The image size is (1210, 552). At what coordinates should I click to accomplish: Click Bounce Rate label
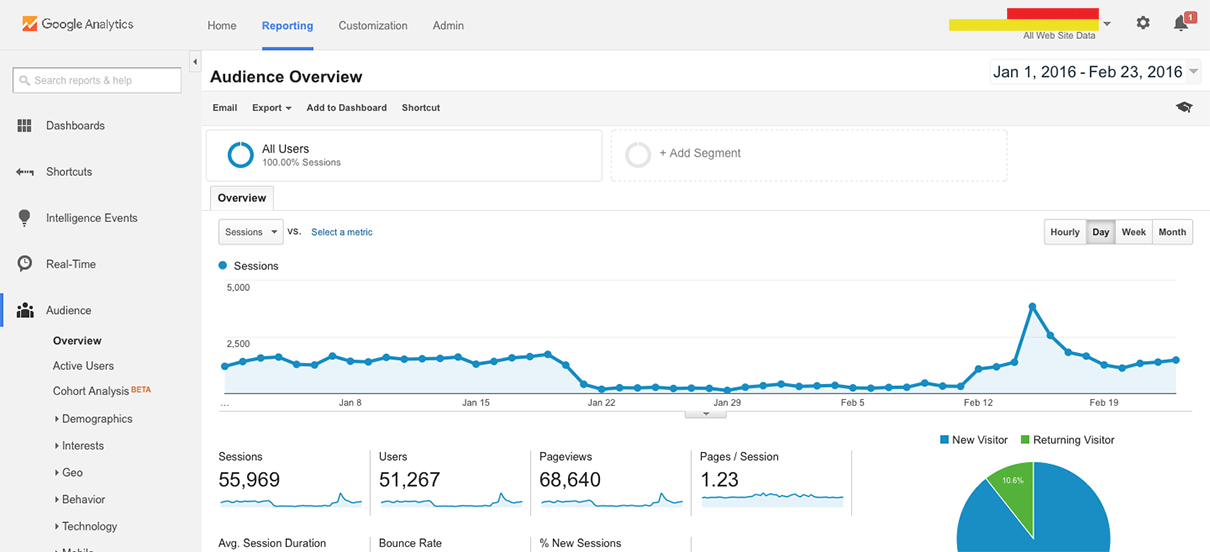coord(410,543)
